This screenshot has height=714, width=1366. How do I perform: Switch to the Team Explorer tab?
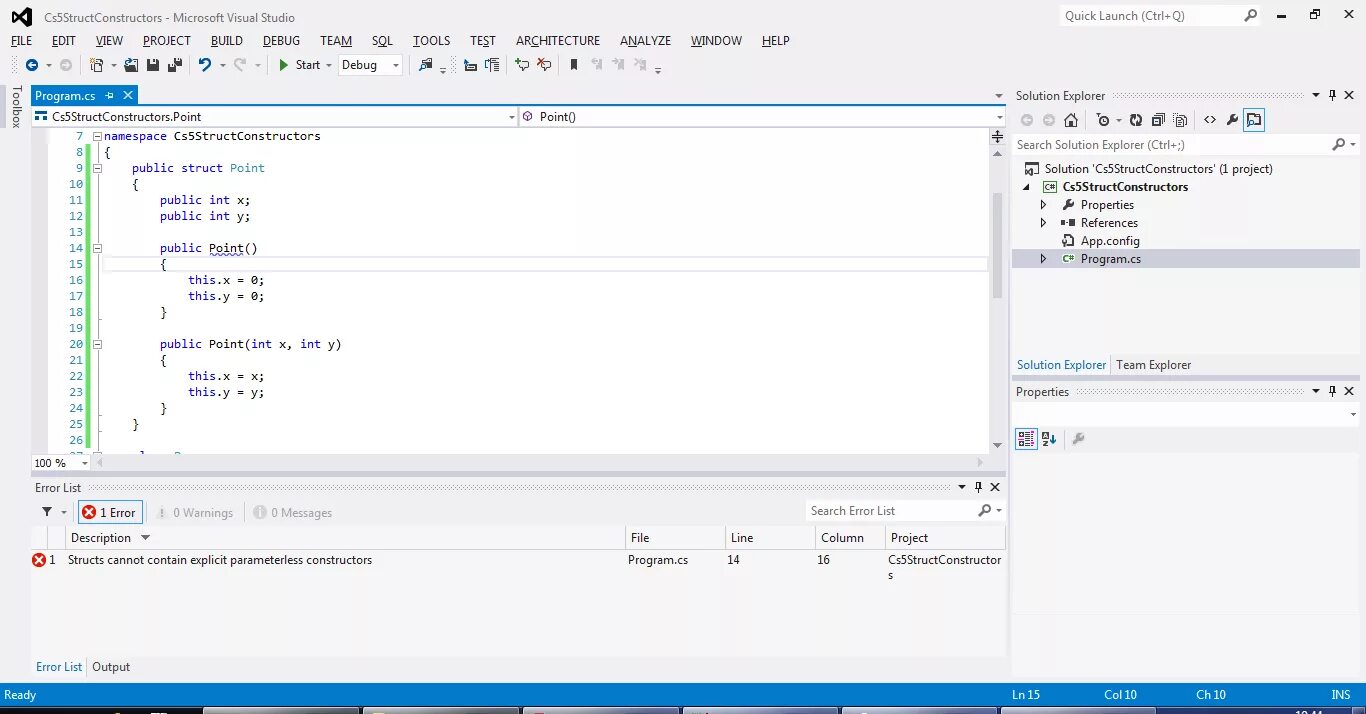pyautogui.click(x=1154, y=365)
